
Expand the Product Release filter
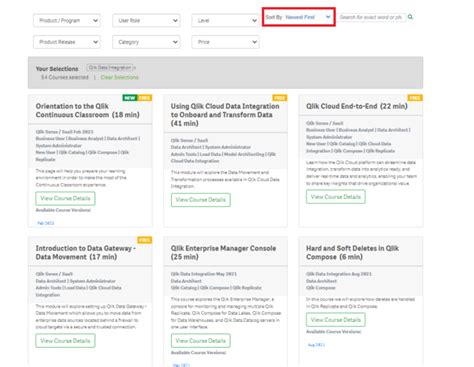click(x=67, y=42)
